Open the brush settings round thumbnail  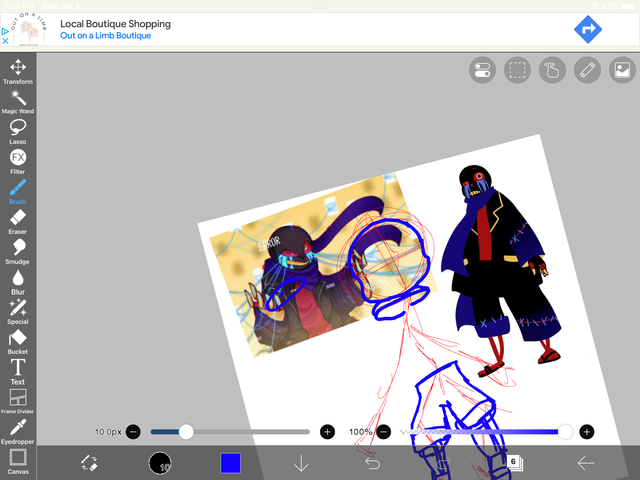coord(160,463)
